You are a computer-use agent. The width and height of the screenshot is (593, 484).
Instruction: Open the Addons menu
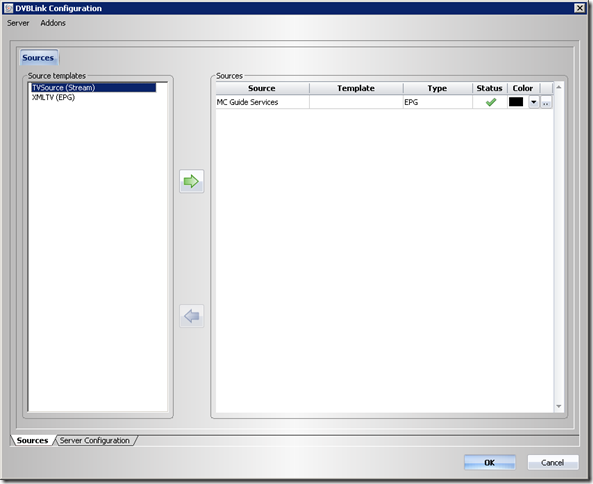pos(53,23)
